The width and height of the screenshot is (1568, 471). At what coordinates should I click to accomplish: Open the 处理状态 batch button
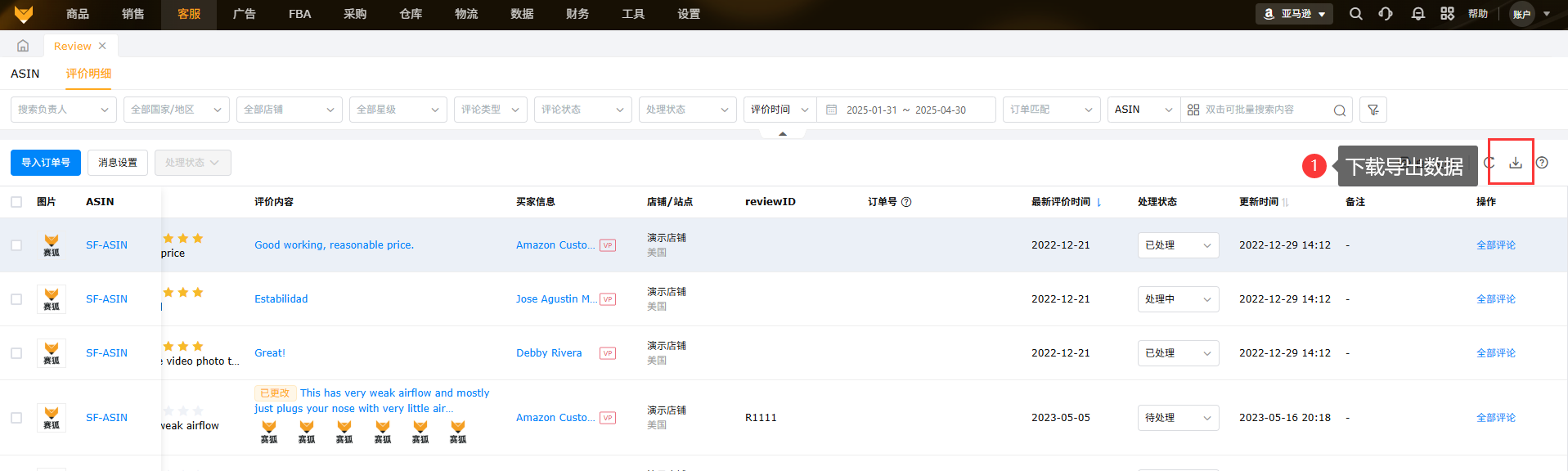point(192,163)
